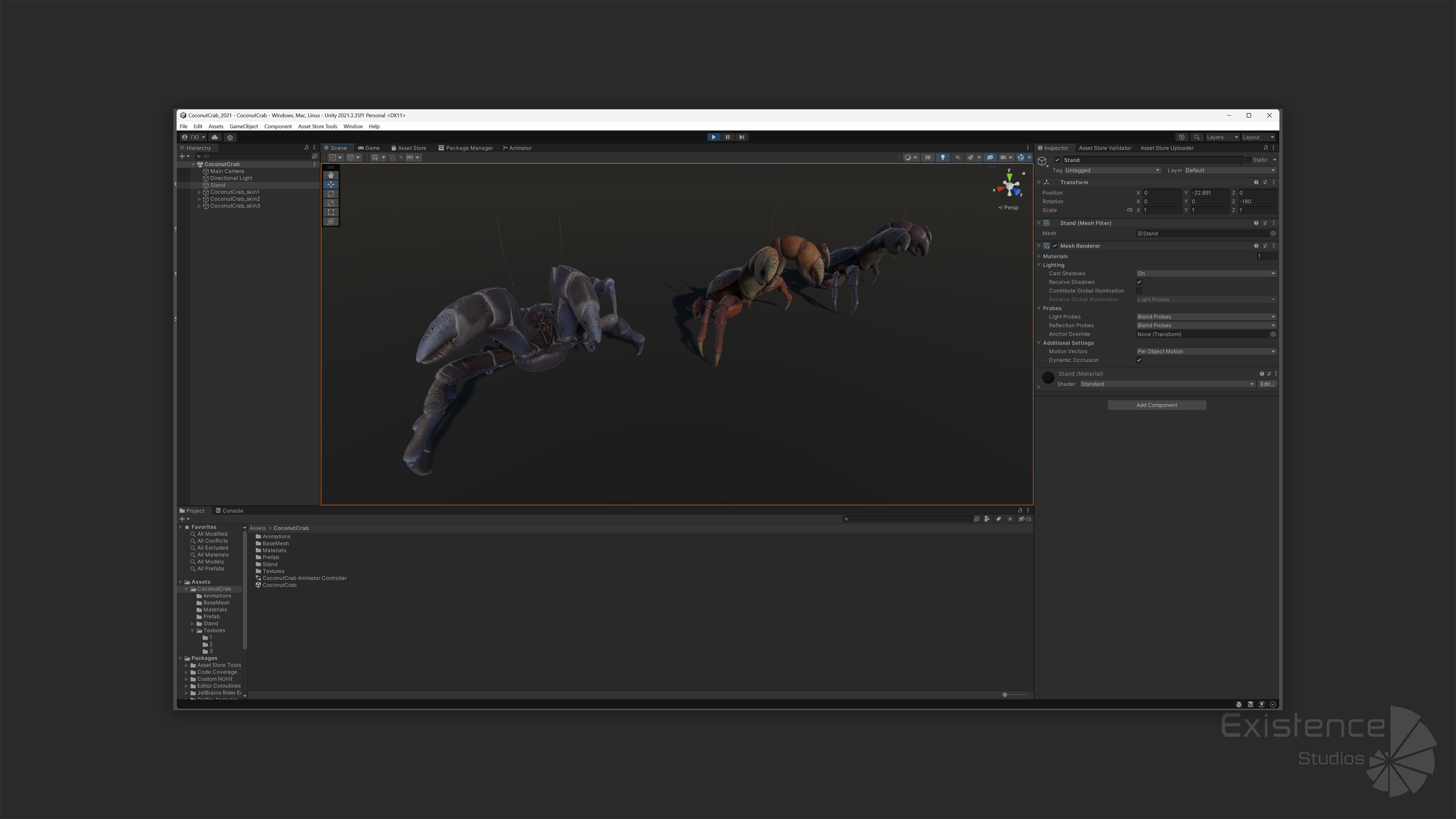
Task: Click the Step frame button
Action: coord(742,137)
